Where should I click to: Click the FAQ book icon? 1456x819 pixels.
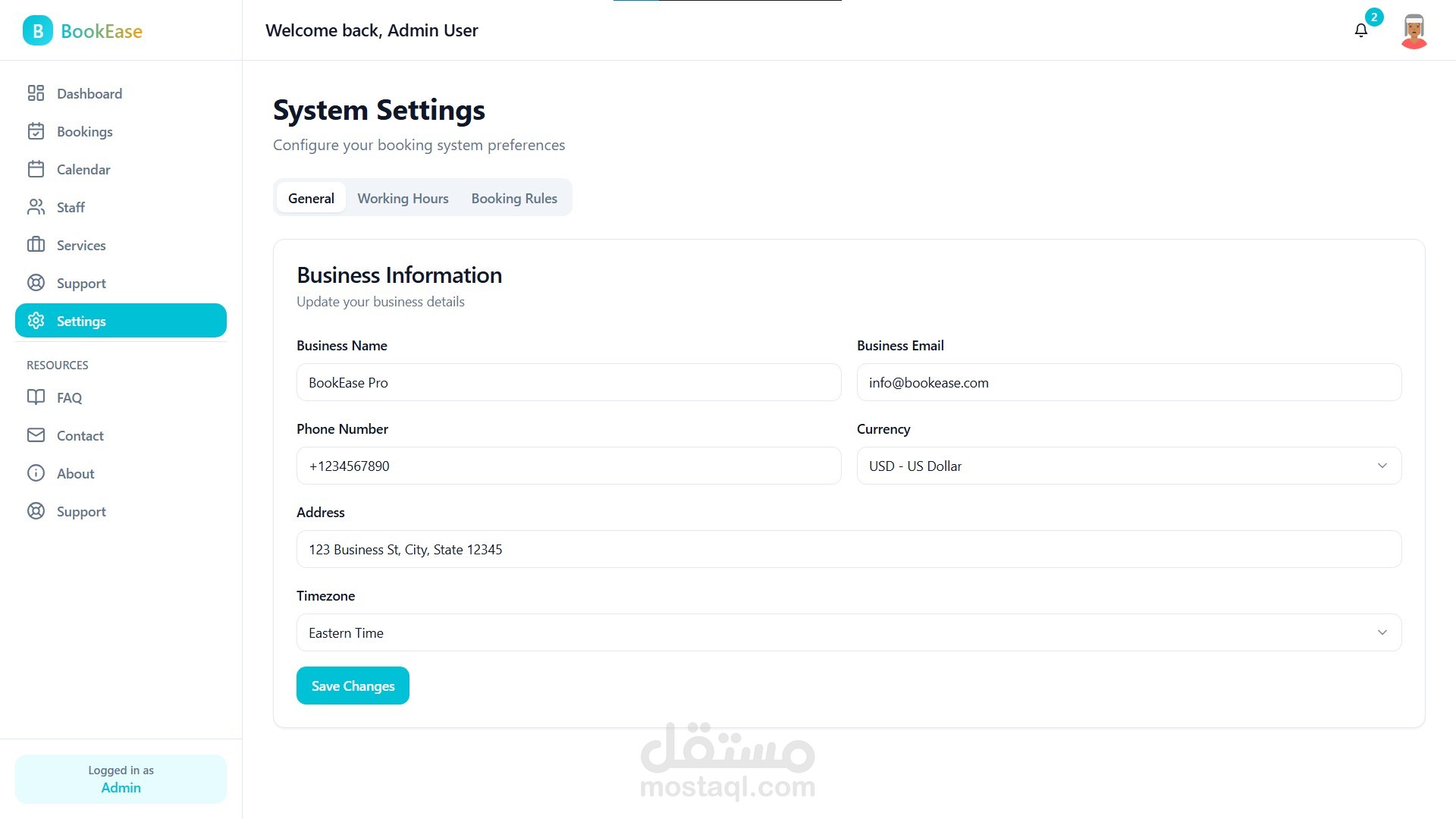coord(36,397)
